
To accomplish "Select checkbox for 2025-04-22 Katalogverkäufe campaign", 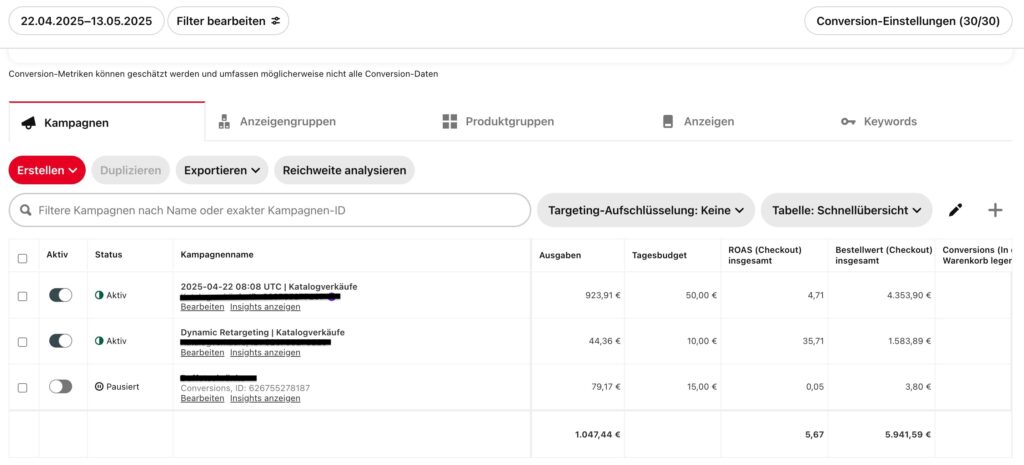I will pos(23,296).
